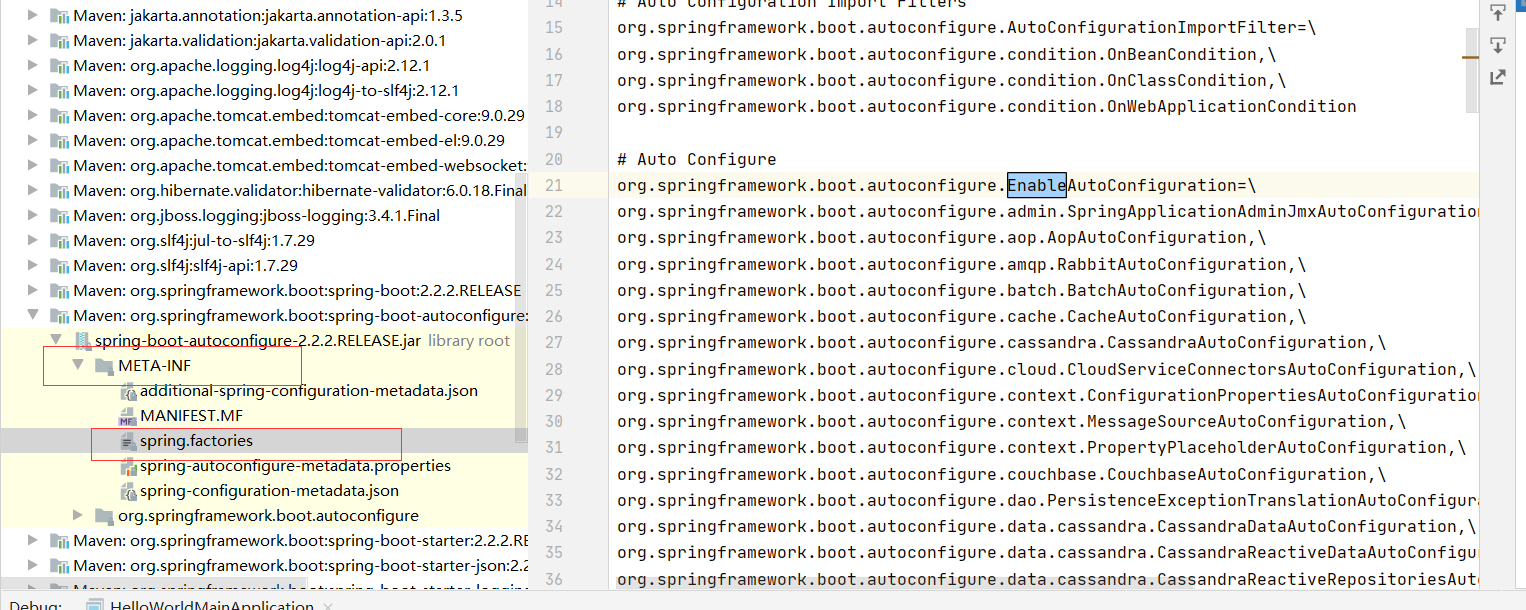Screen dimensions: 1526x610
Task: Click the additional-spring-configuration-metadata.json file icon
Action: tap(127, 391)
